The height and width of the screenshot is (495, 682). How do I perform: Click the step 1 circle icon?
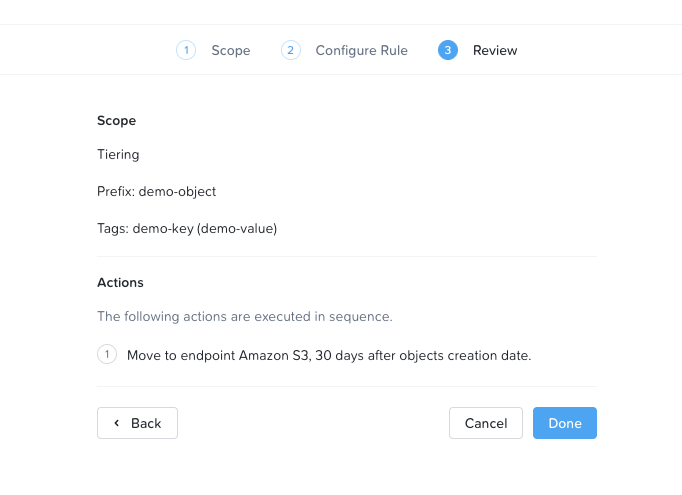point(186,50)
